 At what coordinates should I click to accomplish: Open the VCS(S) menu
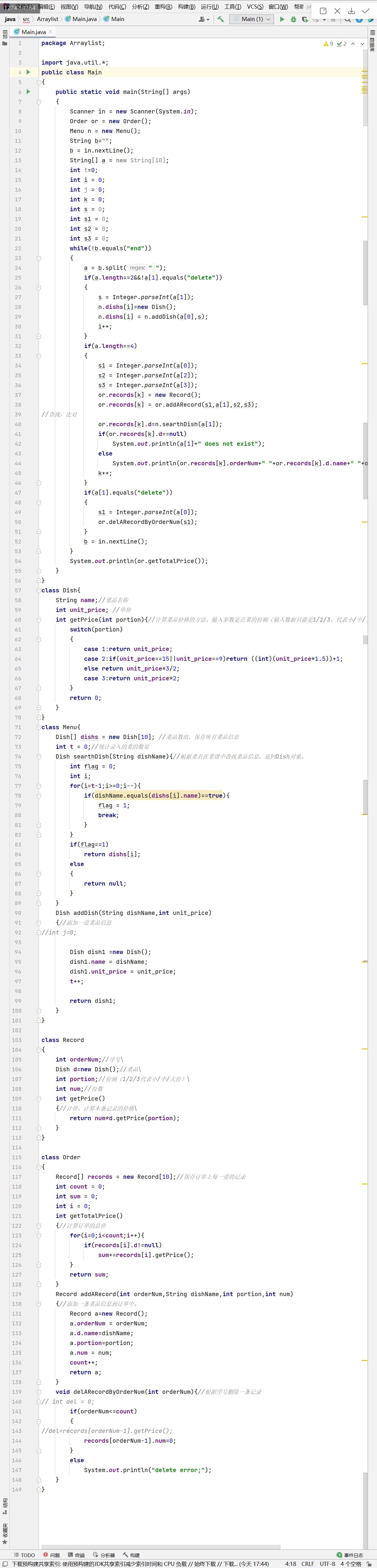pos(255,7)
